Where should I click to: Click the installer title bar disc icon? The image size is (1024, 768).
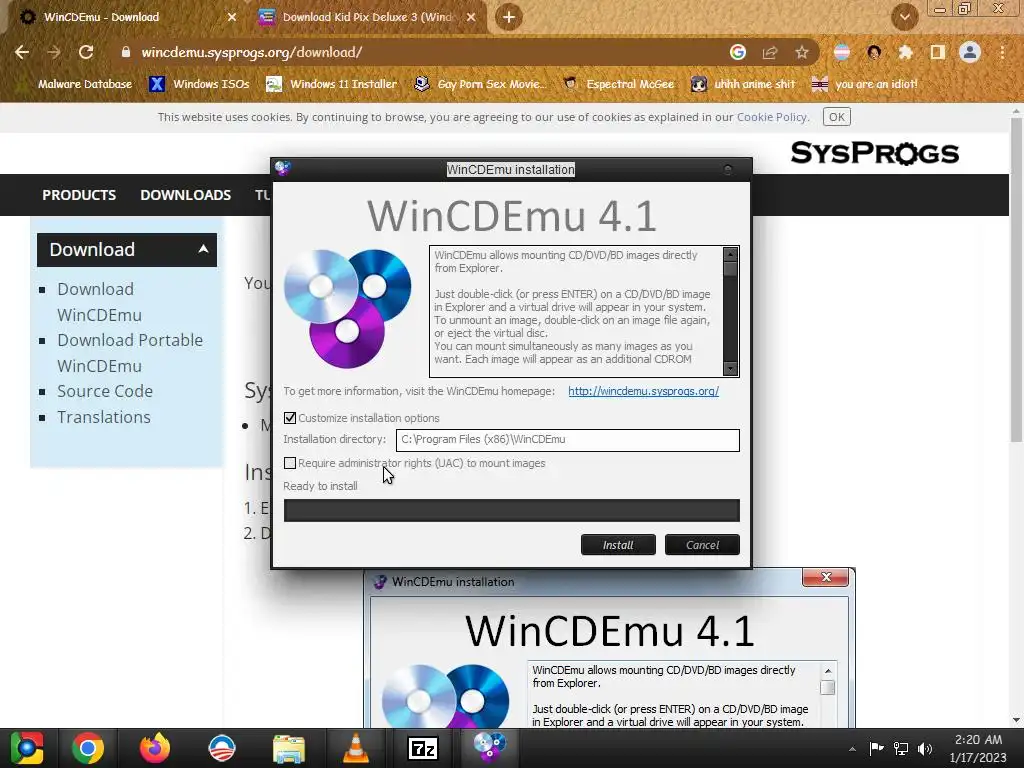[283, 168]
